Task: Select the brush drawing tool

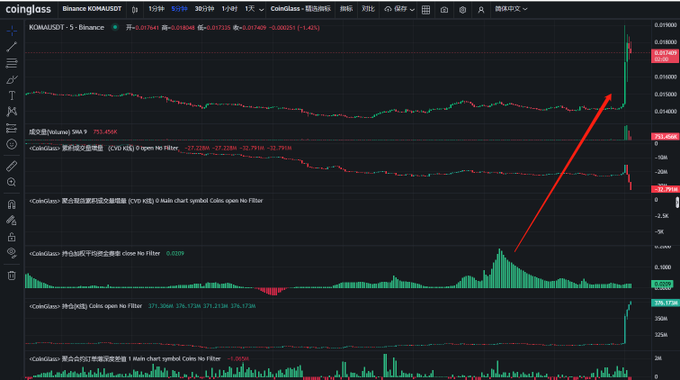Action: click(12, 80)
